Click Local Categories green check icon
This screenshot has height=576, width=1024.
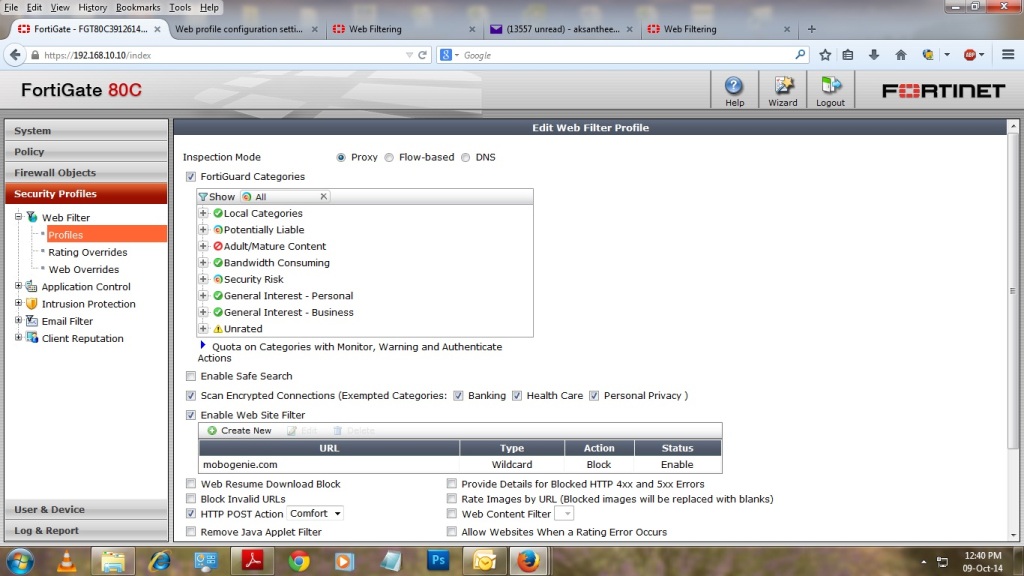point(218,213)
